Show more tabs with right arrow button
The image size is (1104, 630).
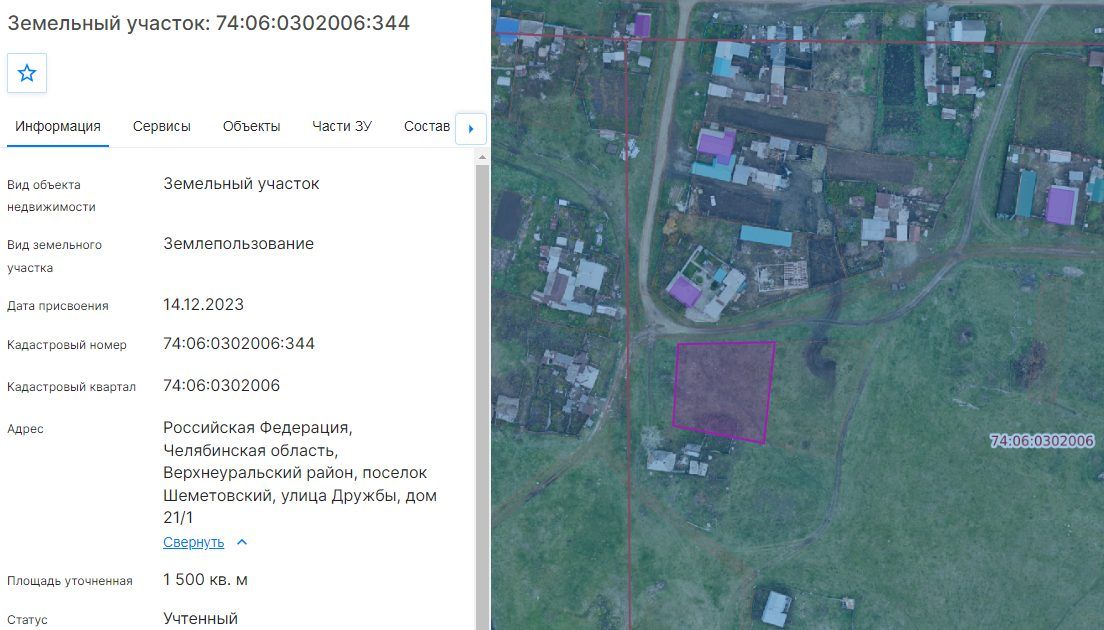pyautogui.click(x=471, y=129)
